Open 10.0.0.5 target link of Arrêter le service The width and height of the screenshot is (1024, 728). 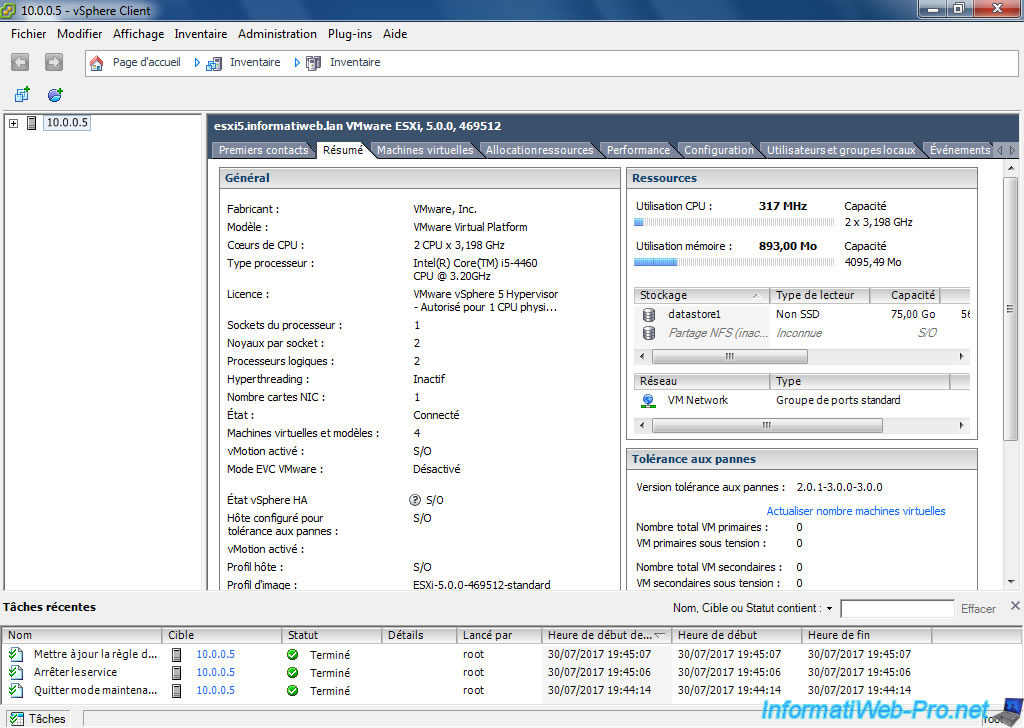click(x=216, y=672)
